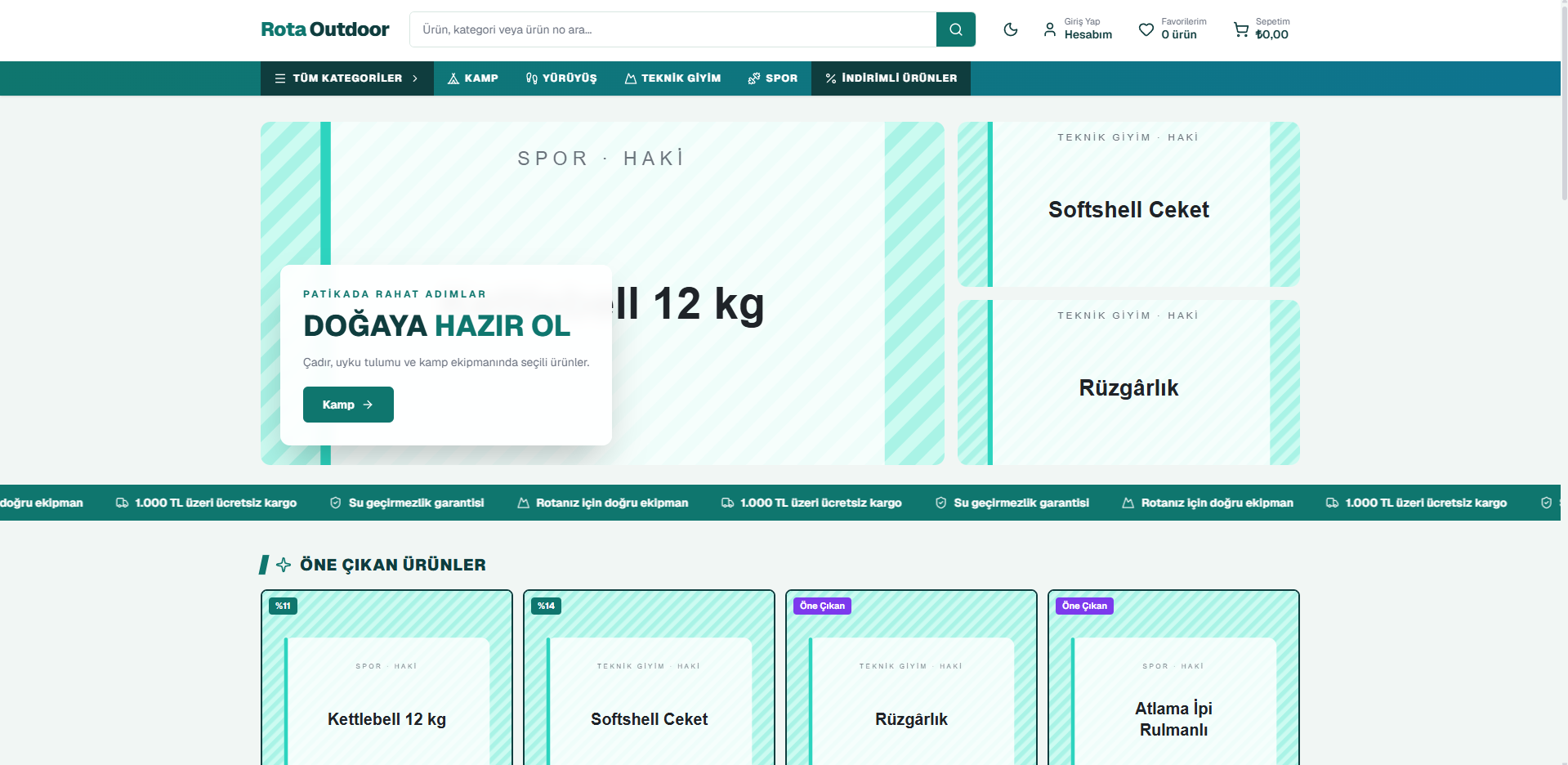Click the Rota Outdoor logo

pos(325,29)
